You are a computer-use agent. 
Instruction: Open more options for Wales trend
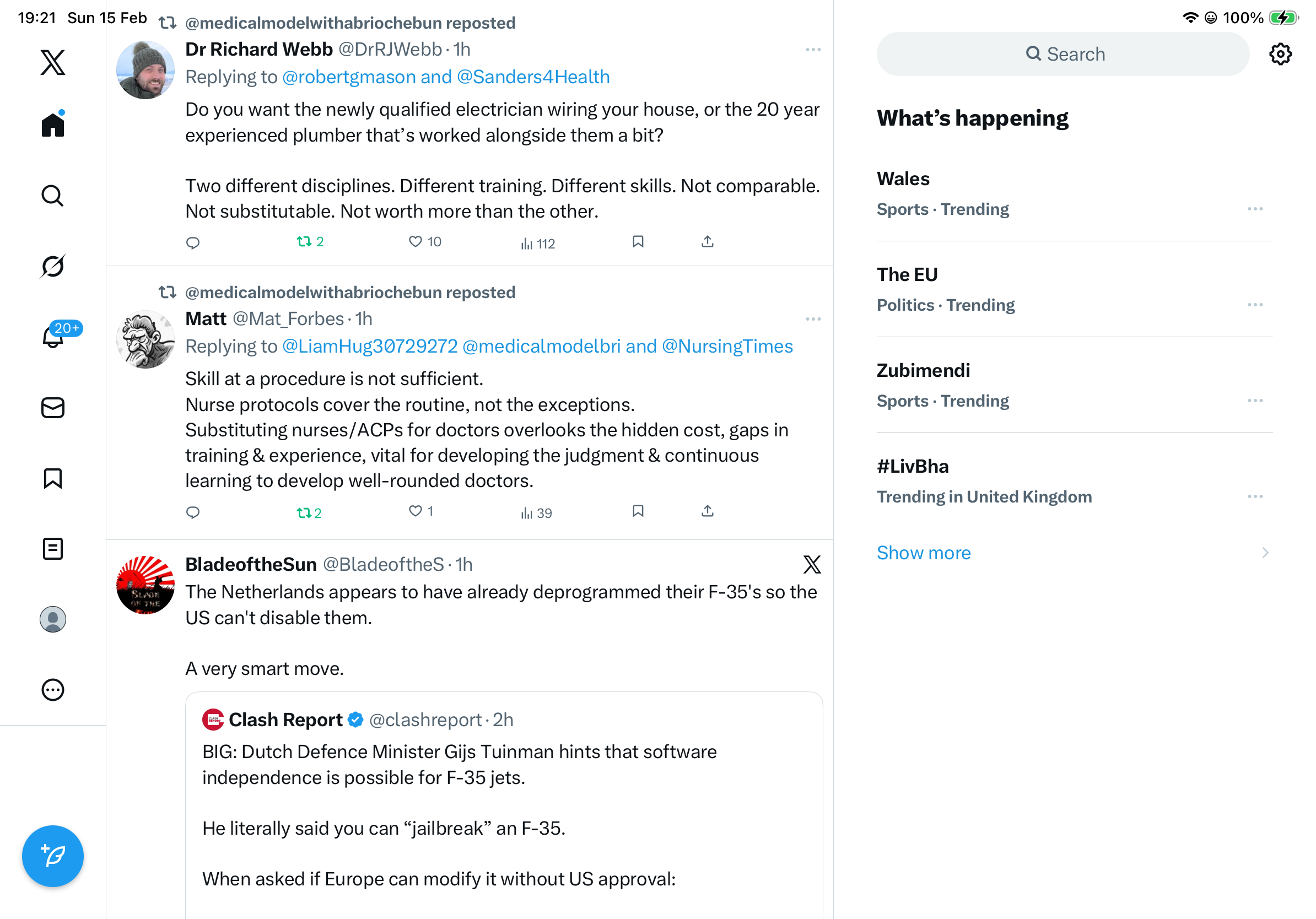tap(1255, 209)
